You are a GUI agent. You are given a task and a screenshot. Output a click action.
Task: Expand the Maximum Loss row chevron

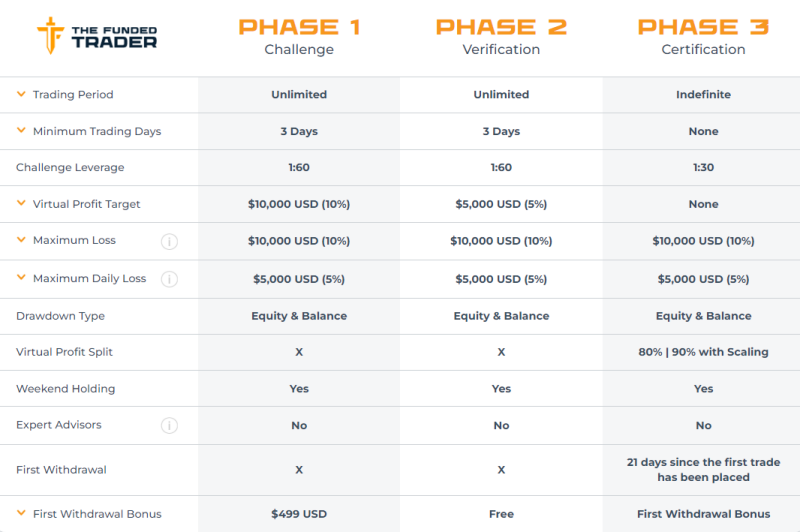click(21, 241)
